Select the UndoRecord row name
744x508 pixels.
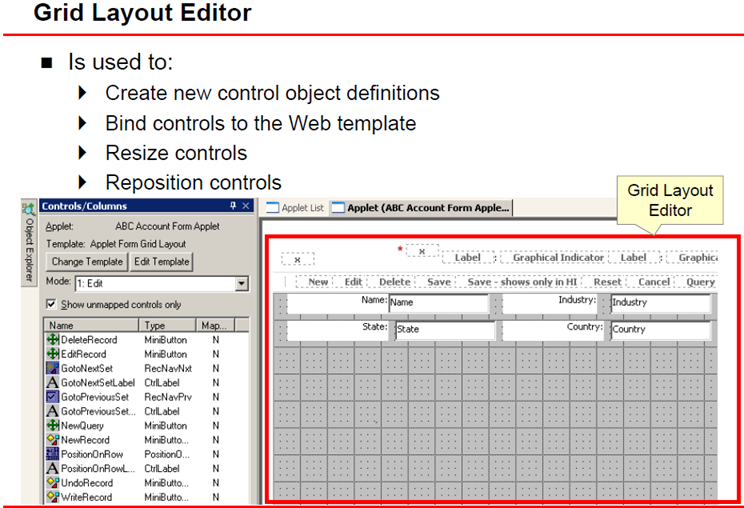[x=87, y=482]
